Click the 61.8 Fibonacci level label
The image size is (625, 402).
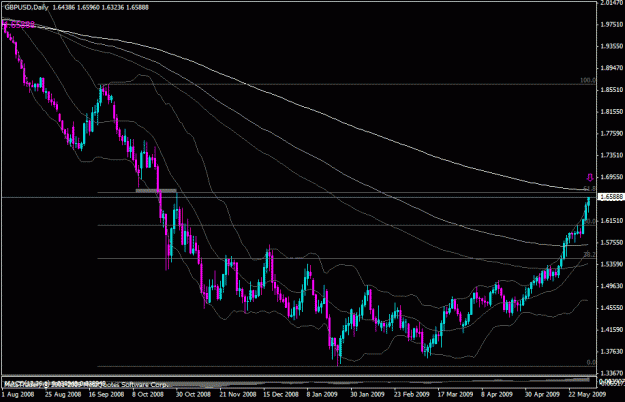589,188
